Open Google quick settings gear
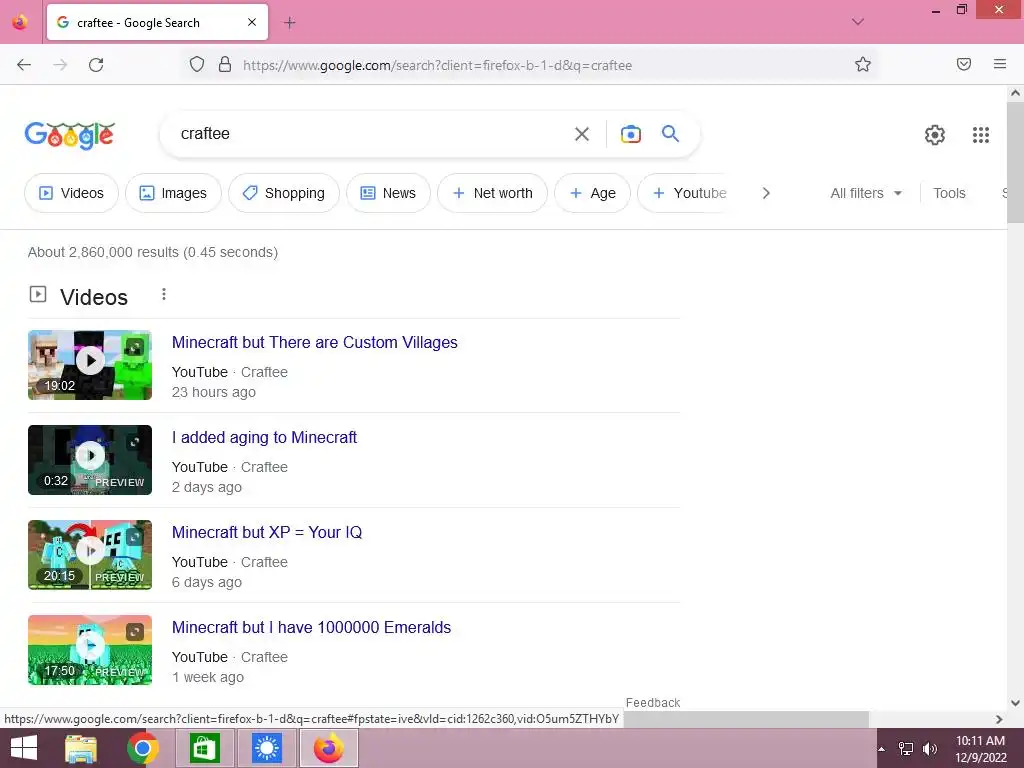Screen dimensions: 1024x768 (935, 135)
